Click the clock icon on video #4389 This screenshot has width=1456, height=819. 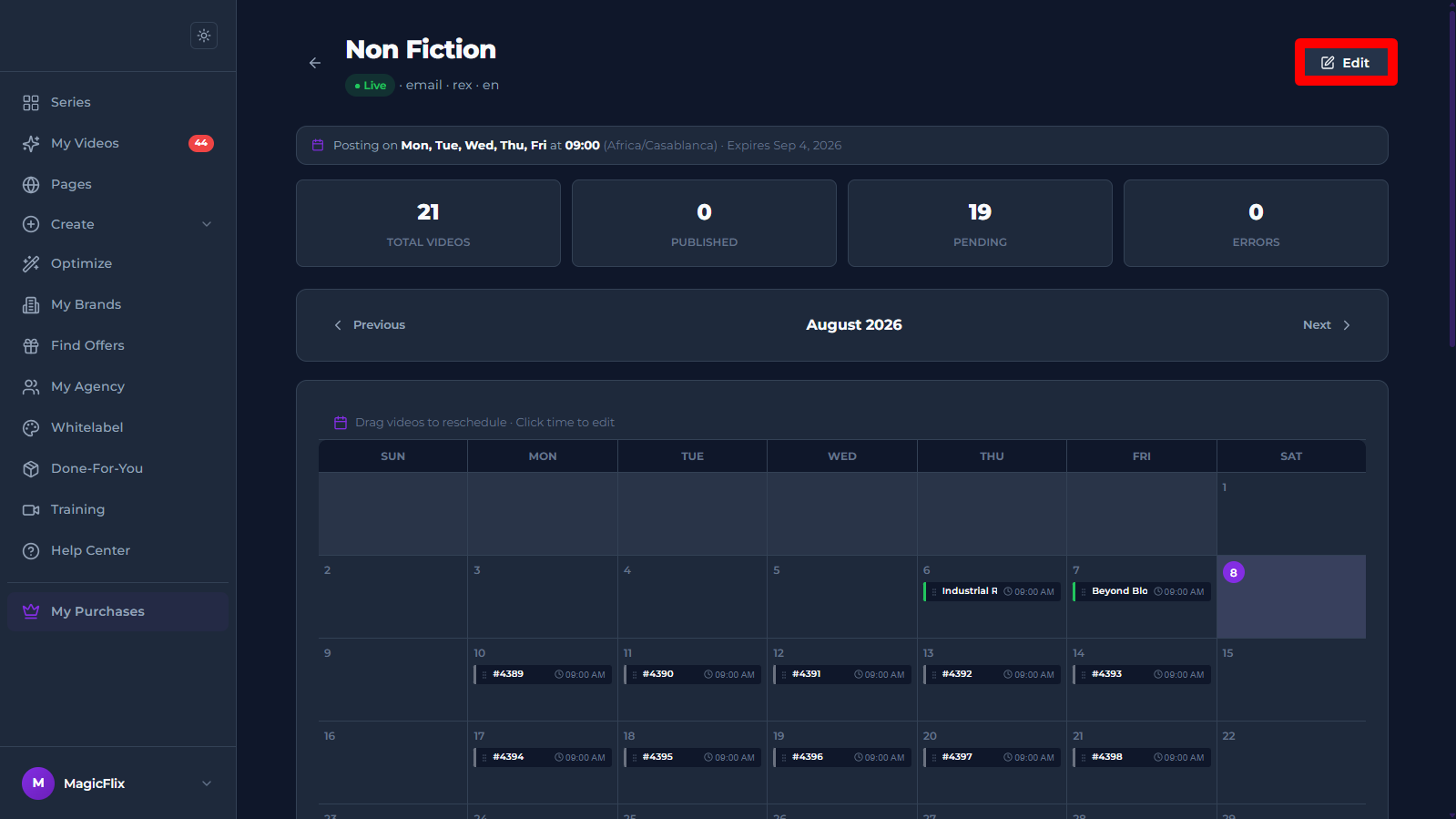[559, 675]
